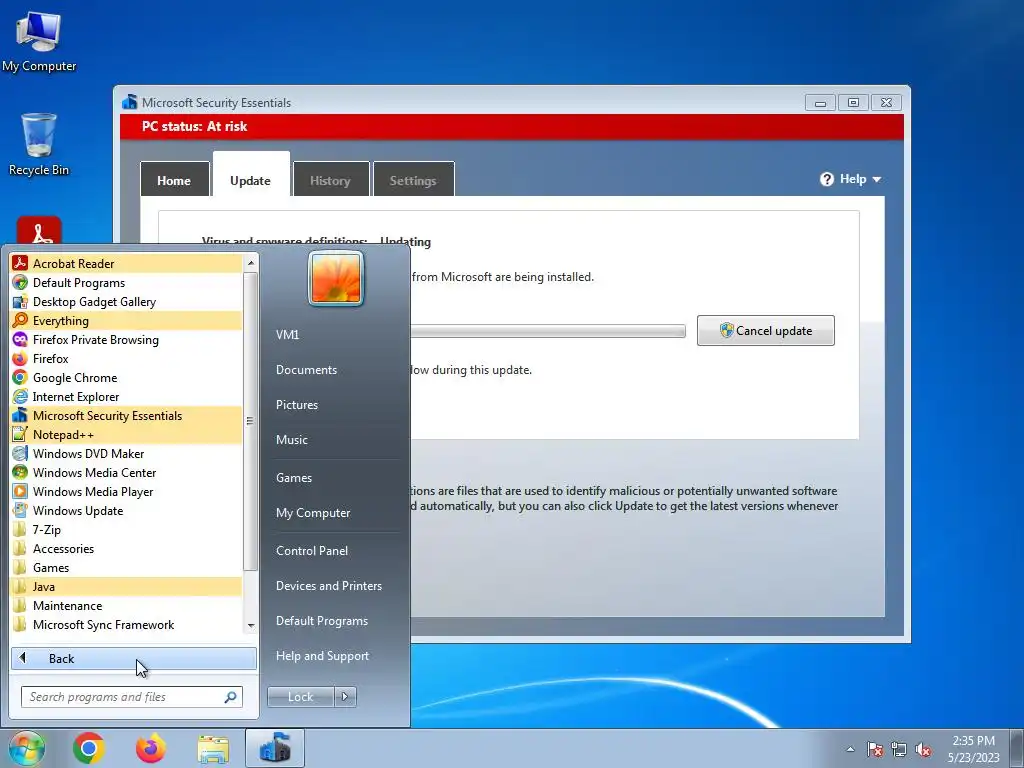Click the Search programs and files box
Screen dimensions: 1024x768
(131, 697)
